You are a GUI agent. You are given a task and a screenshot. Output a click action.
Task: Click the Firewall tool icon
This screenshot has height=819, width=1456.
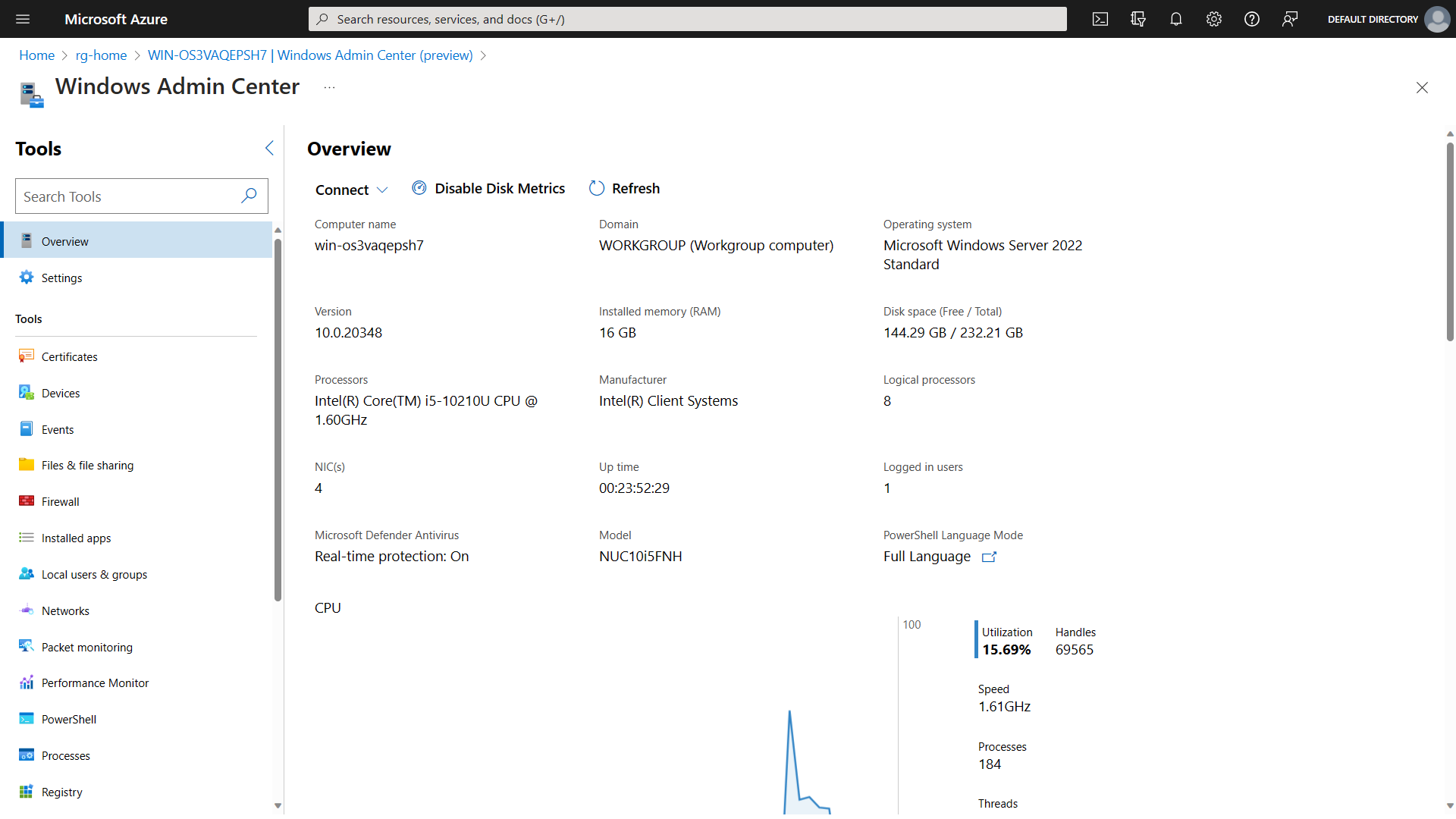[x=27, y=501]
